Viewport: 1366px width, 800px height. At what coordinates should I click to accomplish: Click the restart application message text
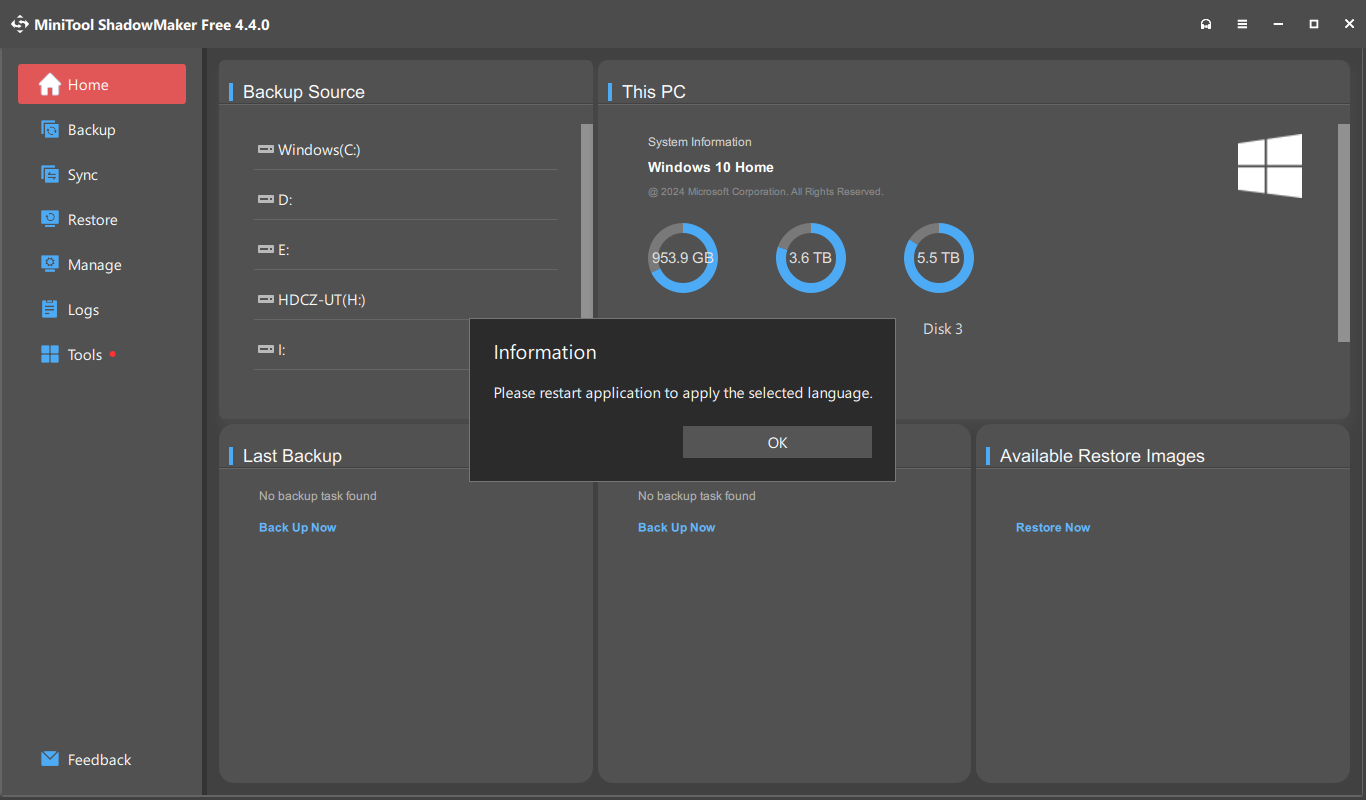pos(683,393)
